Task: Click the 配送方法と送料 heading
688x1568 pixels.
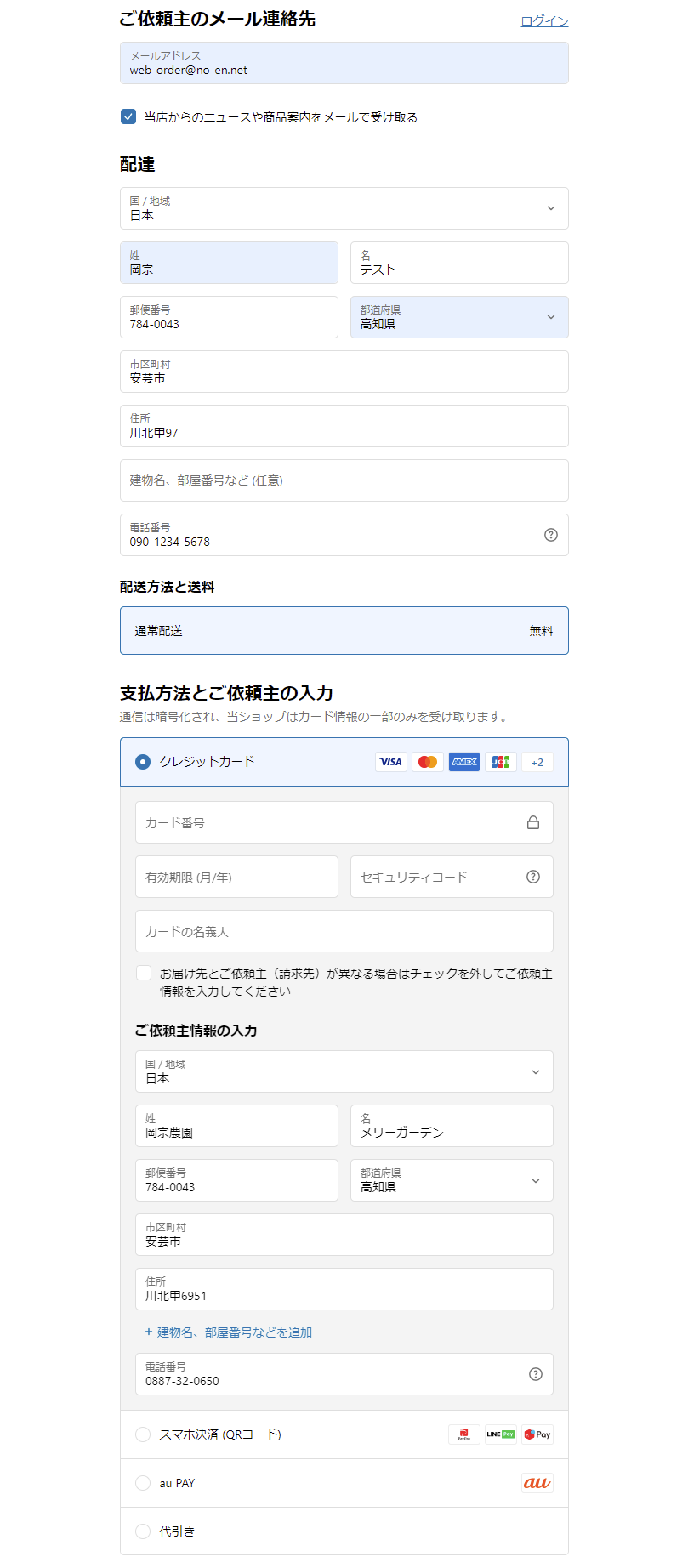Action: (168, 587)
